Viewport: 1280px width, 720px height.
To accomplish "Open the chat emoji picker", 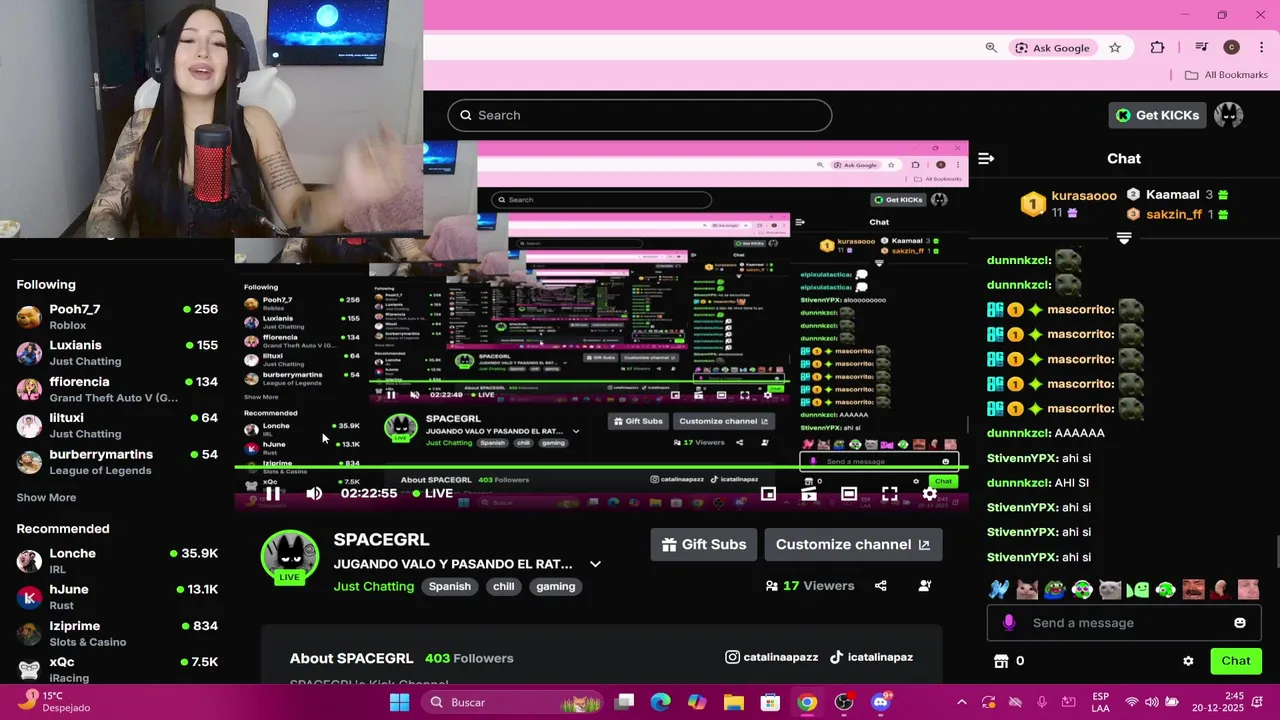I will pos(1240,623).
